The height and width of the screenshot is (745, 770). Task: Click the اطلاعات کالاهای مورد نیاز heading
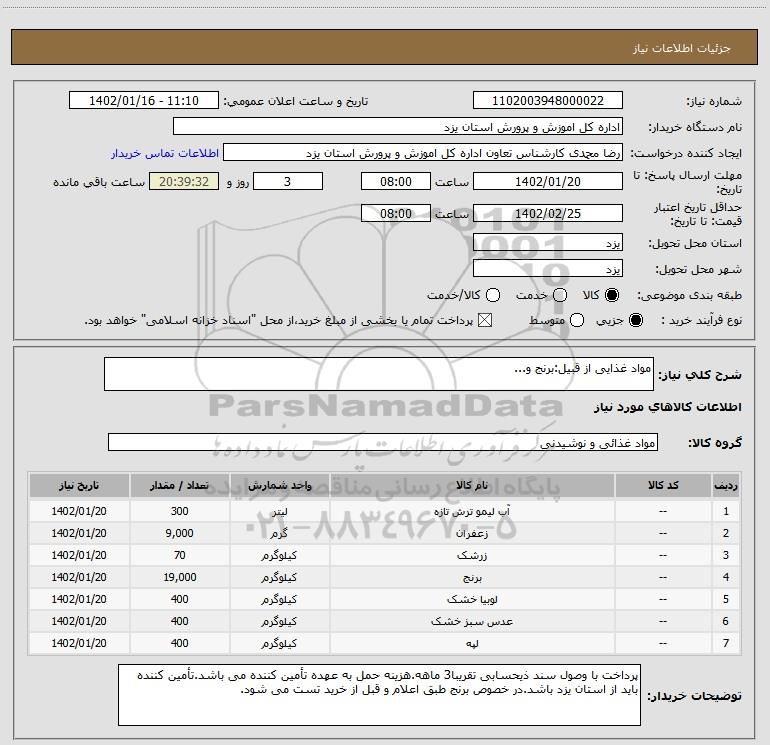click(x=667, y=407)
